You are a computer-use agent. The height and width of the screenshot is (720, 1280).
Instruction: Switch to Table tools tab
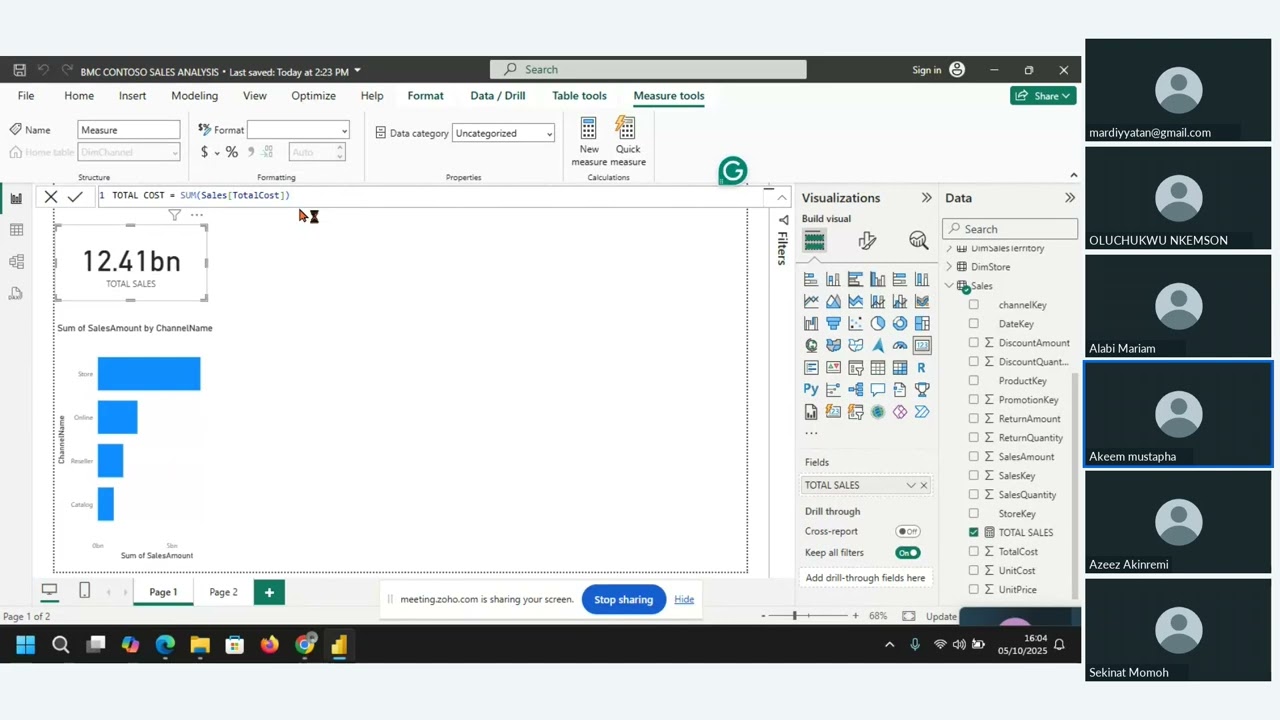pos(579,96)
